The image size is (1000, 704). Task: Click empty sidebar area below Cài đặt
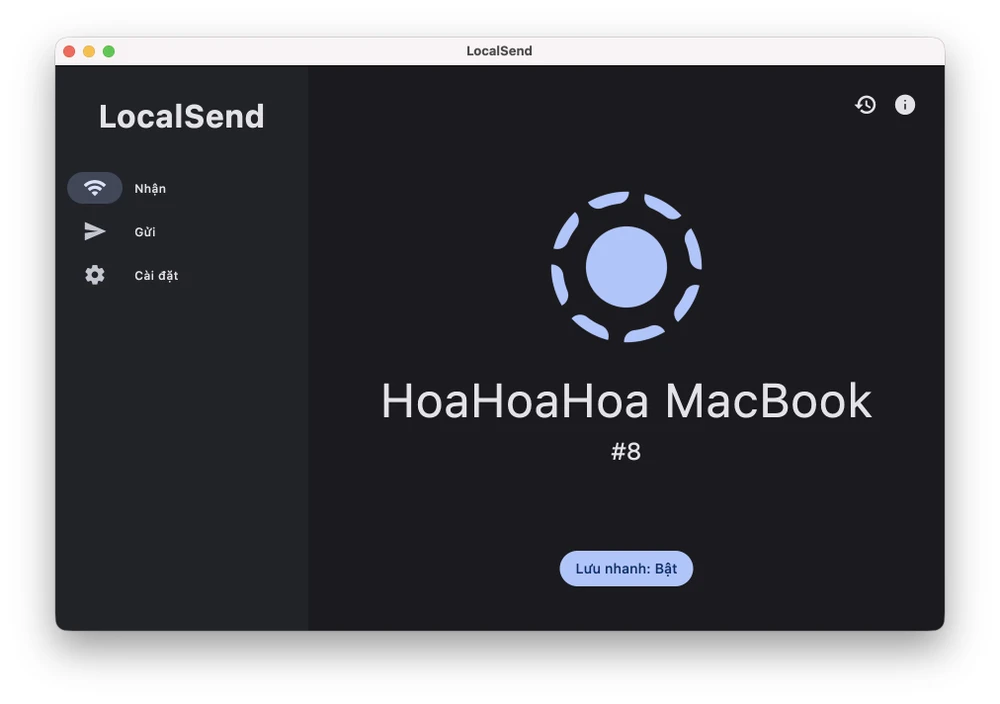coord(181,450)
